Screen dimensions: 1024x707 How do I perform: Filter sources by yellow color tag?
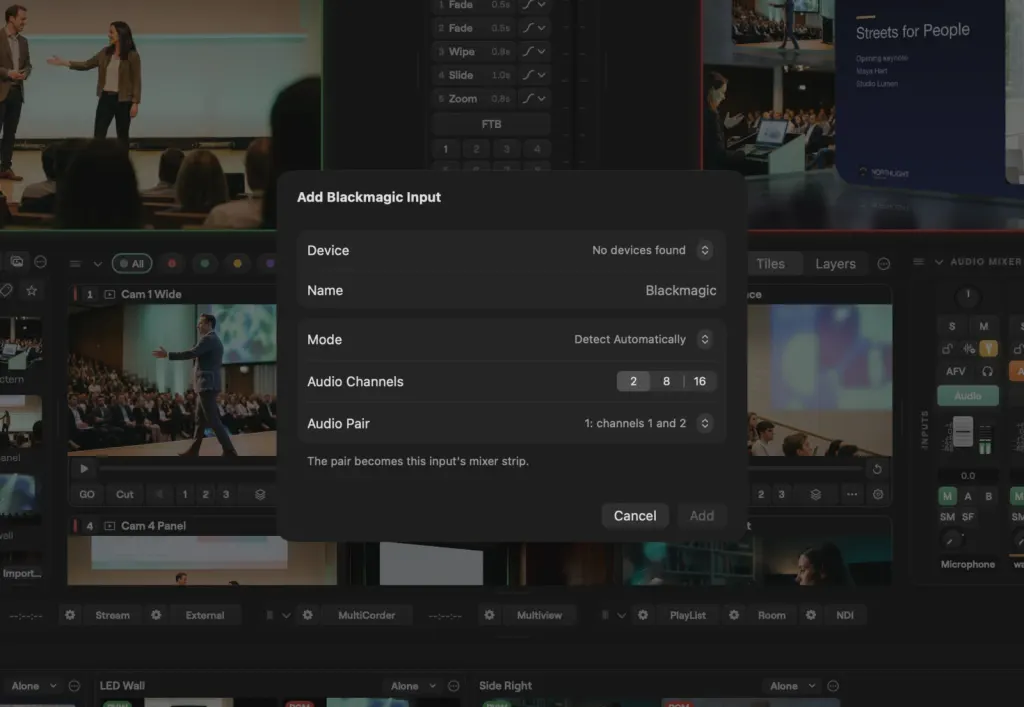(238, 264)
